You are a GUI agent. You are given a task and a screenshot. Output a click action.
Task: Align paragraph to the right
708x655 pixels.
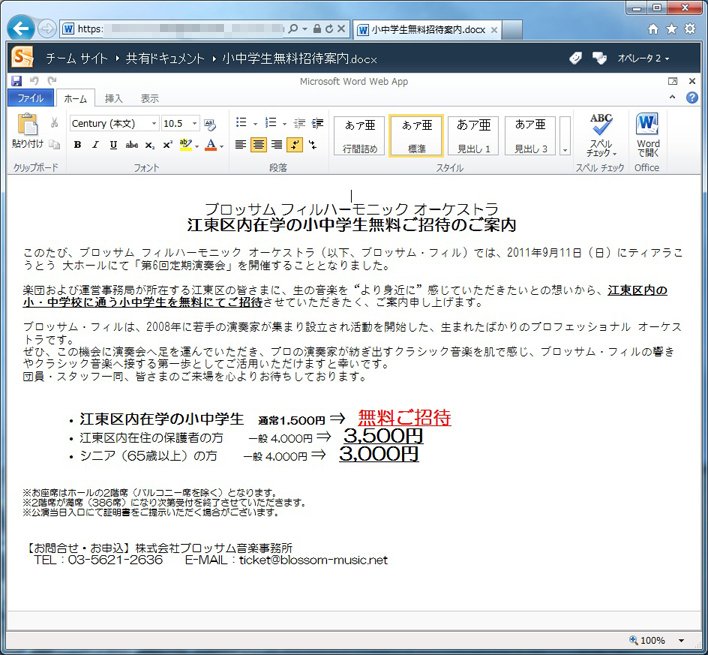click(x=276, y=145)
